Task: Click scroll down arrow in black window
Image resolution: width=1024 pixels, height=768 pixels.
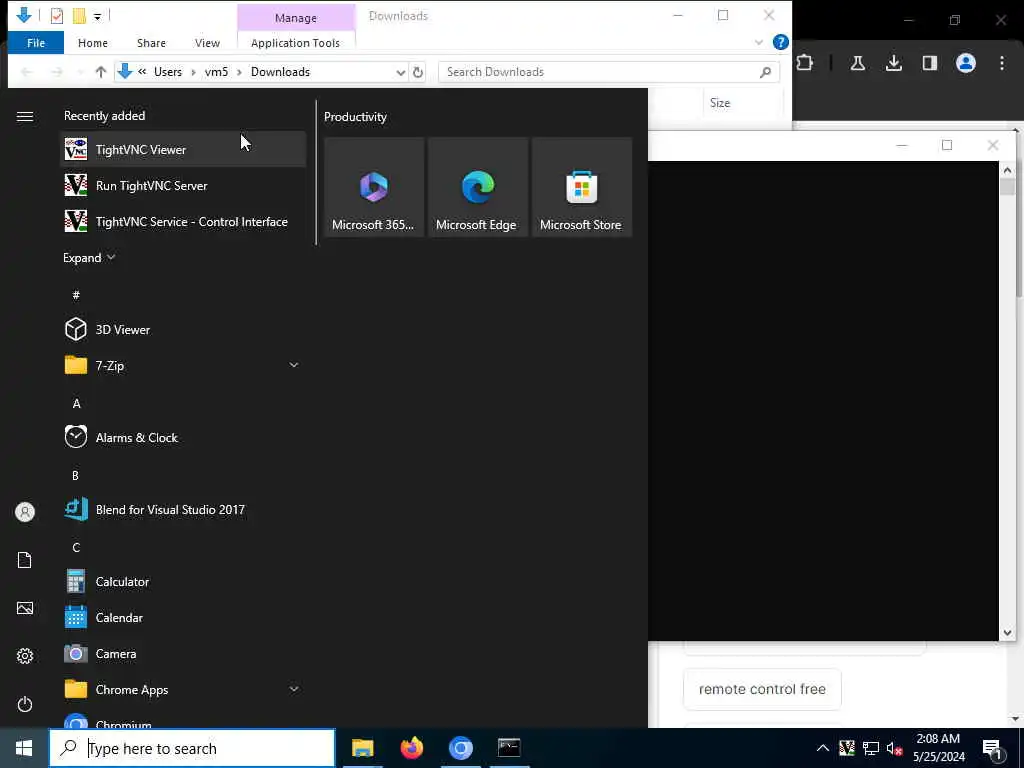Action: (1007, 632)
